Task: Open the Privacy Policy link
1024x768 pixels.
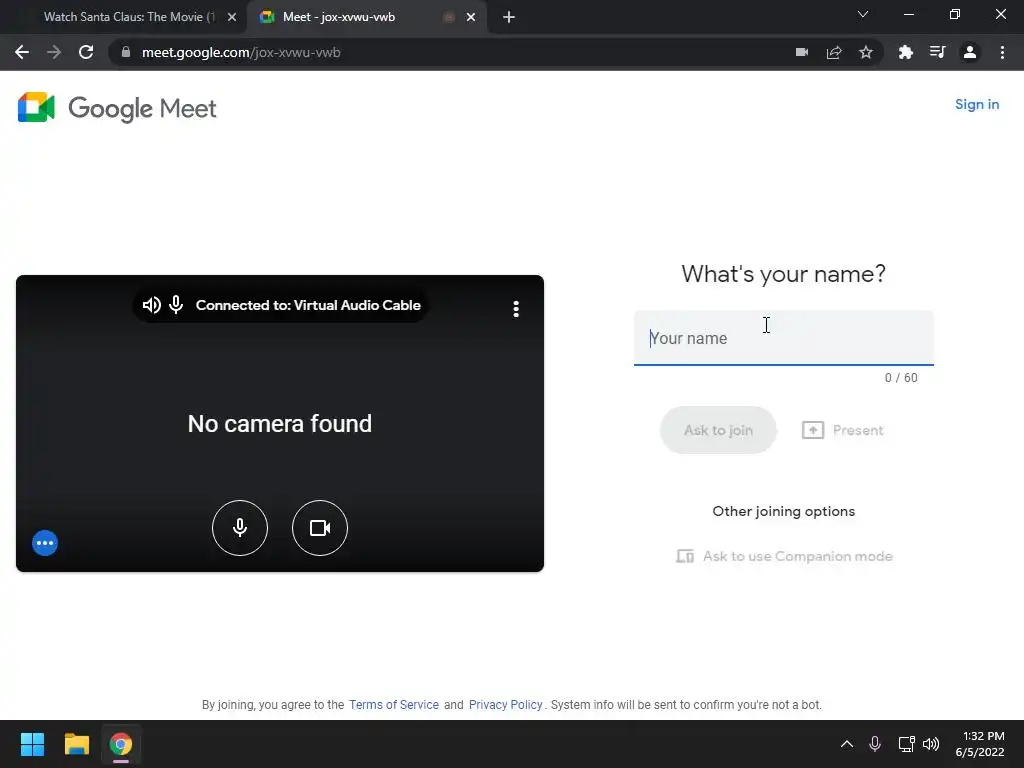Action: click(x=505, y=705)
